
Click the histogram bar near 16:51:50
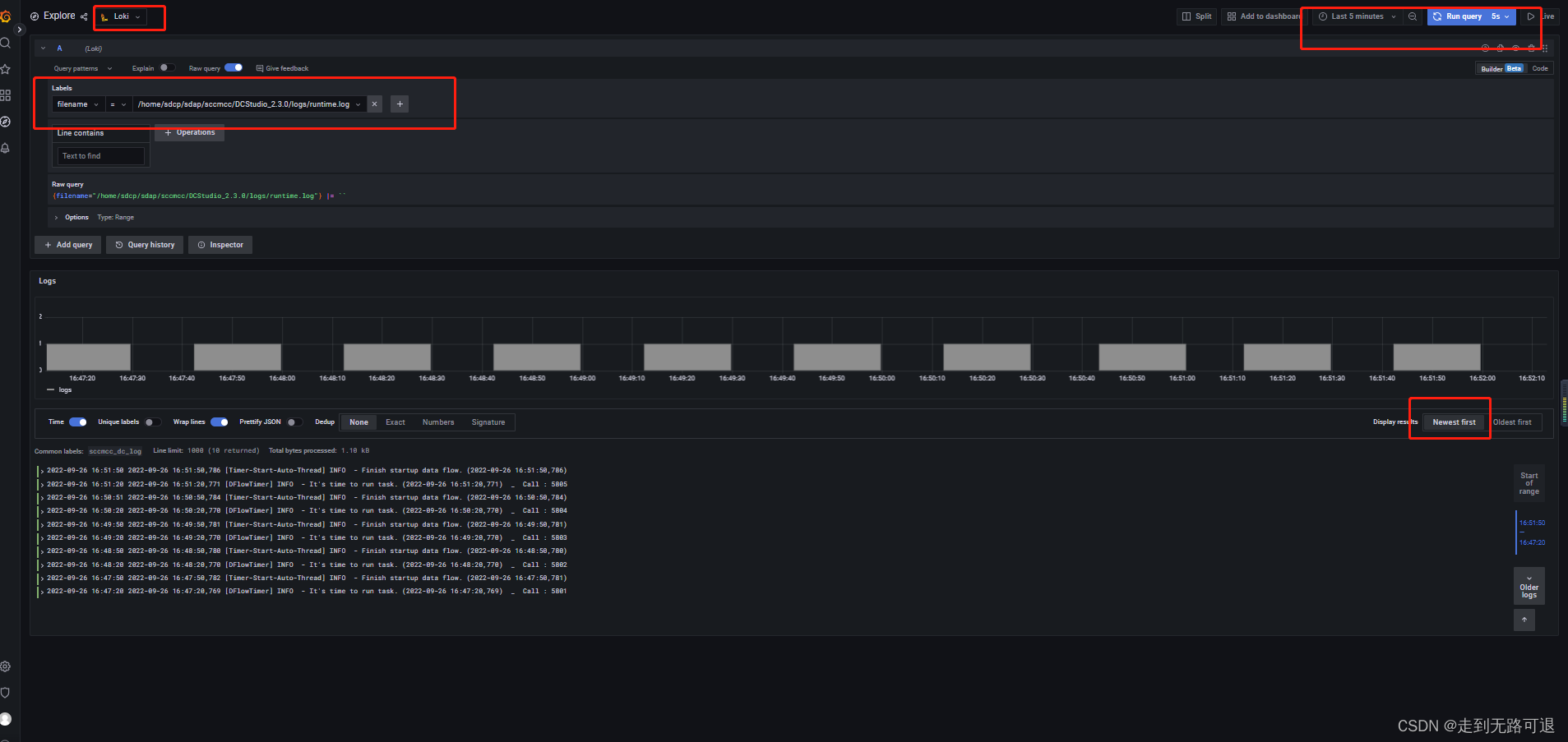click(x=1436, y=357)
